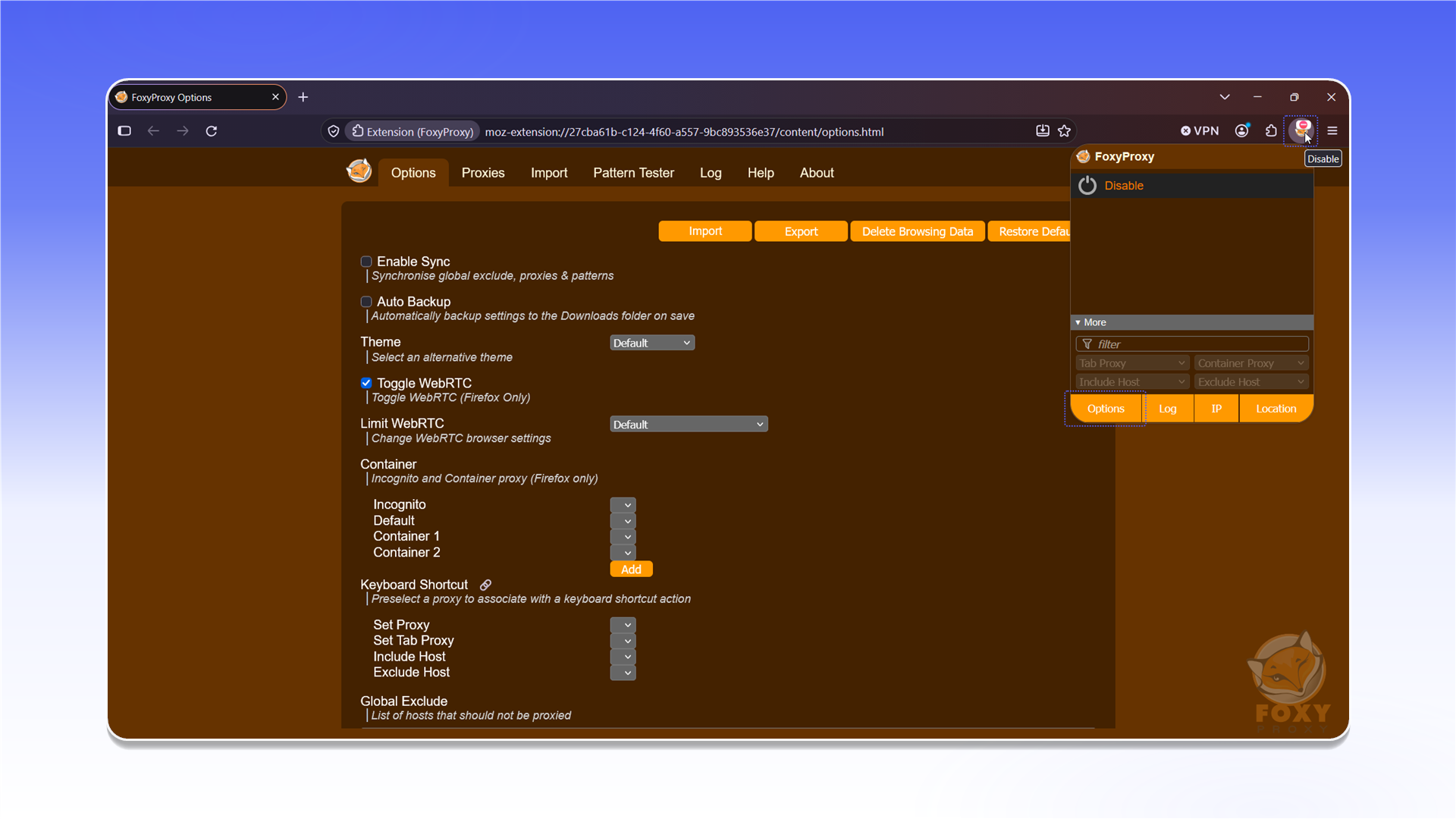Image resolution: width=1456 pixels, height=819 pixels.
Task: Open the Limit WebRTC dropdown
Action: 689,424
